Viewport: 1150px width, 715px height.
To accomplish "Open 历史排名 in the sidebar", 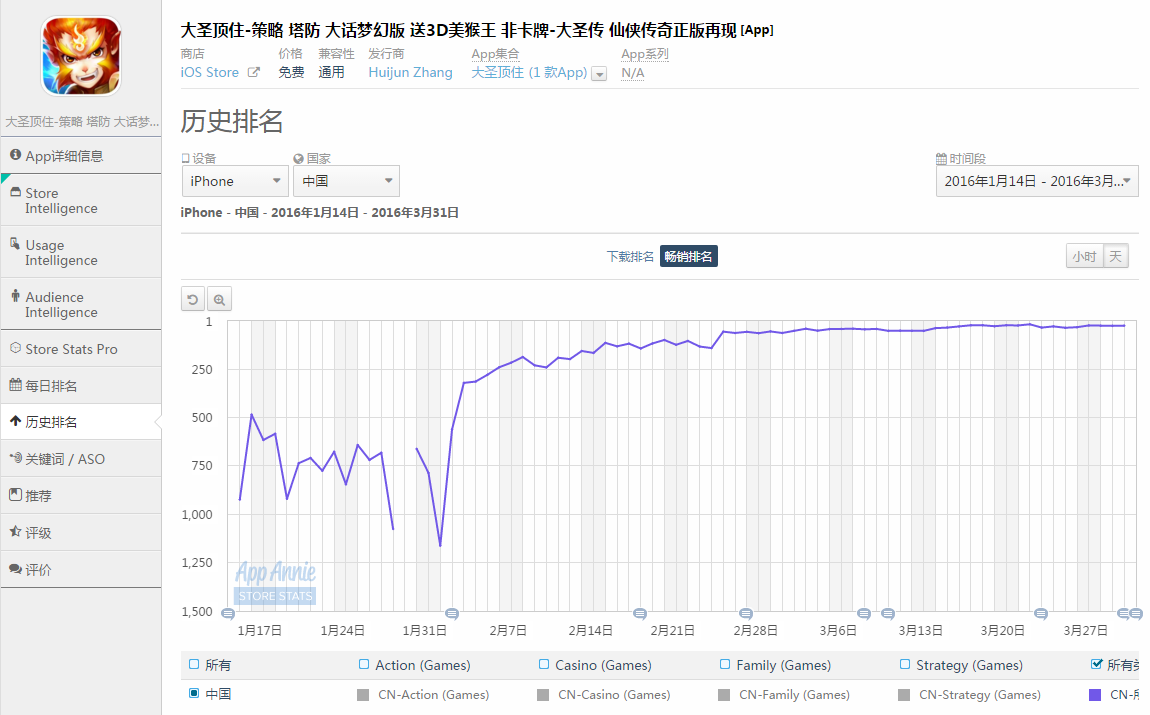I will [x=81, y=422].
